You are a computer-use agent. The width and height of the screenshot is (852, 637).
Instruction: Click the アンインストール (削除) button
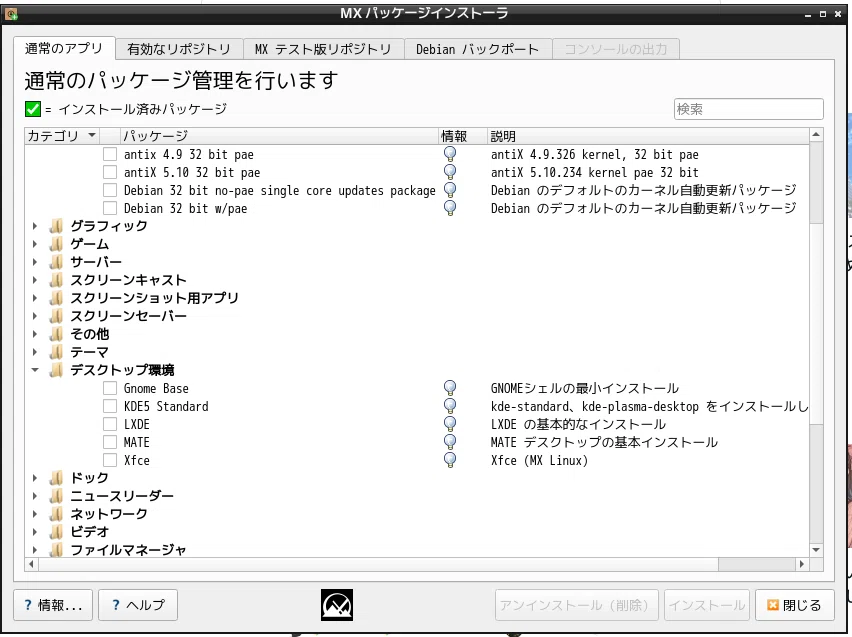pyautogui.click(x=577, y=605)
